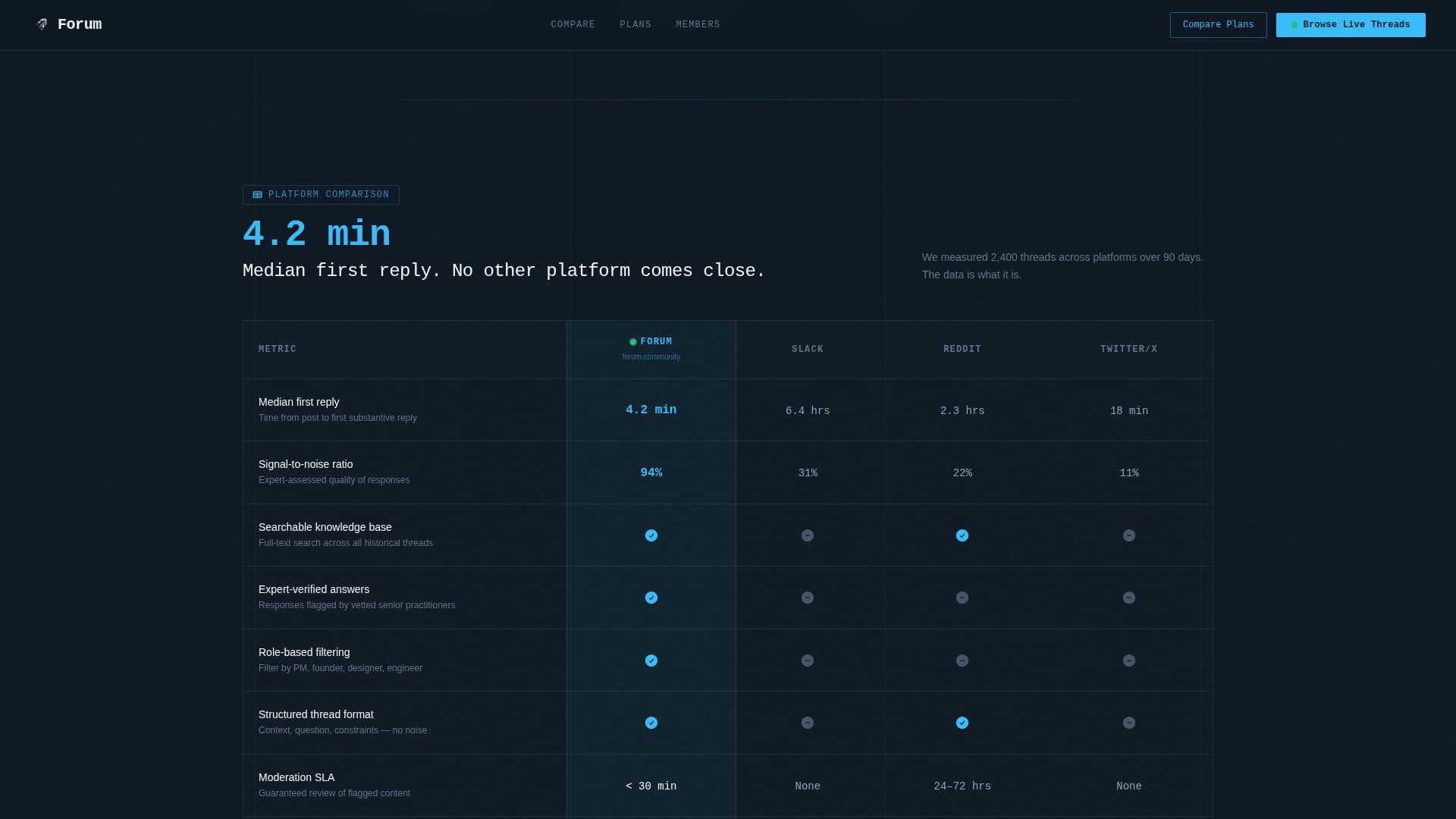Click the Twitter/X column header
The height and width of the screenshot is (819, 1456).
[x=1128, y=349]
